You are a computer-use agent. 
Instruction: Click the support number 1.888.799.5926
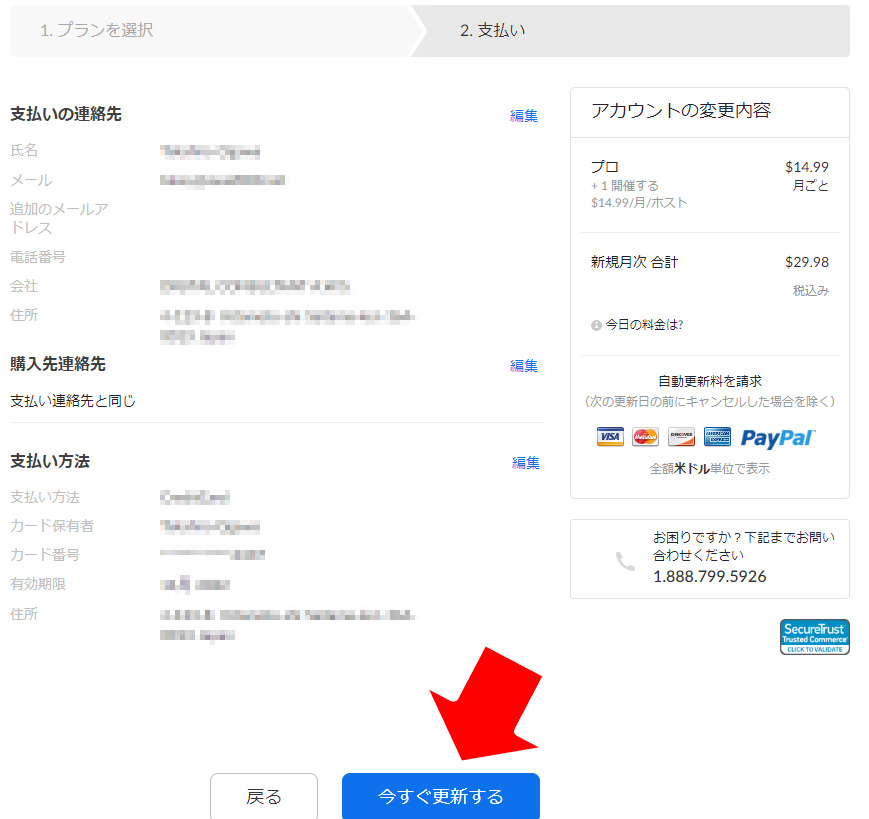[x=709, y=577]
